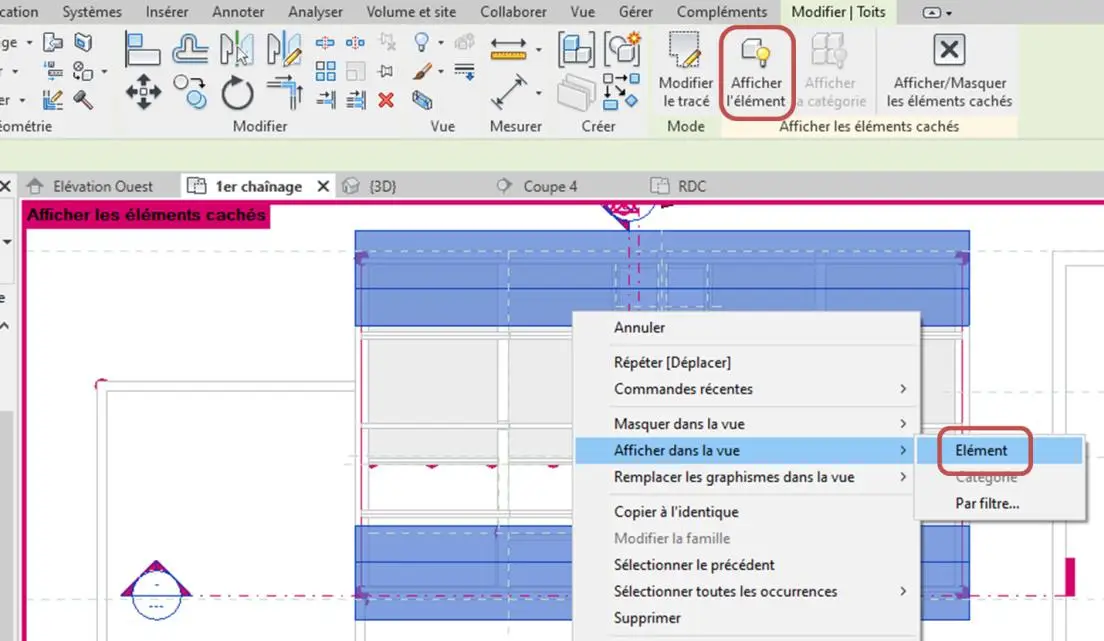The image size is (1104, 641).
Task: Open the Annoter ribbon tab
Action: coord(238,12)
